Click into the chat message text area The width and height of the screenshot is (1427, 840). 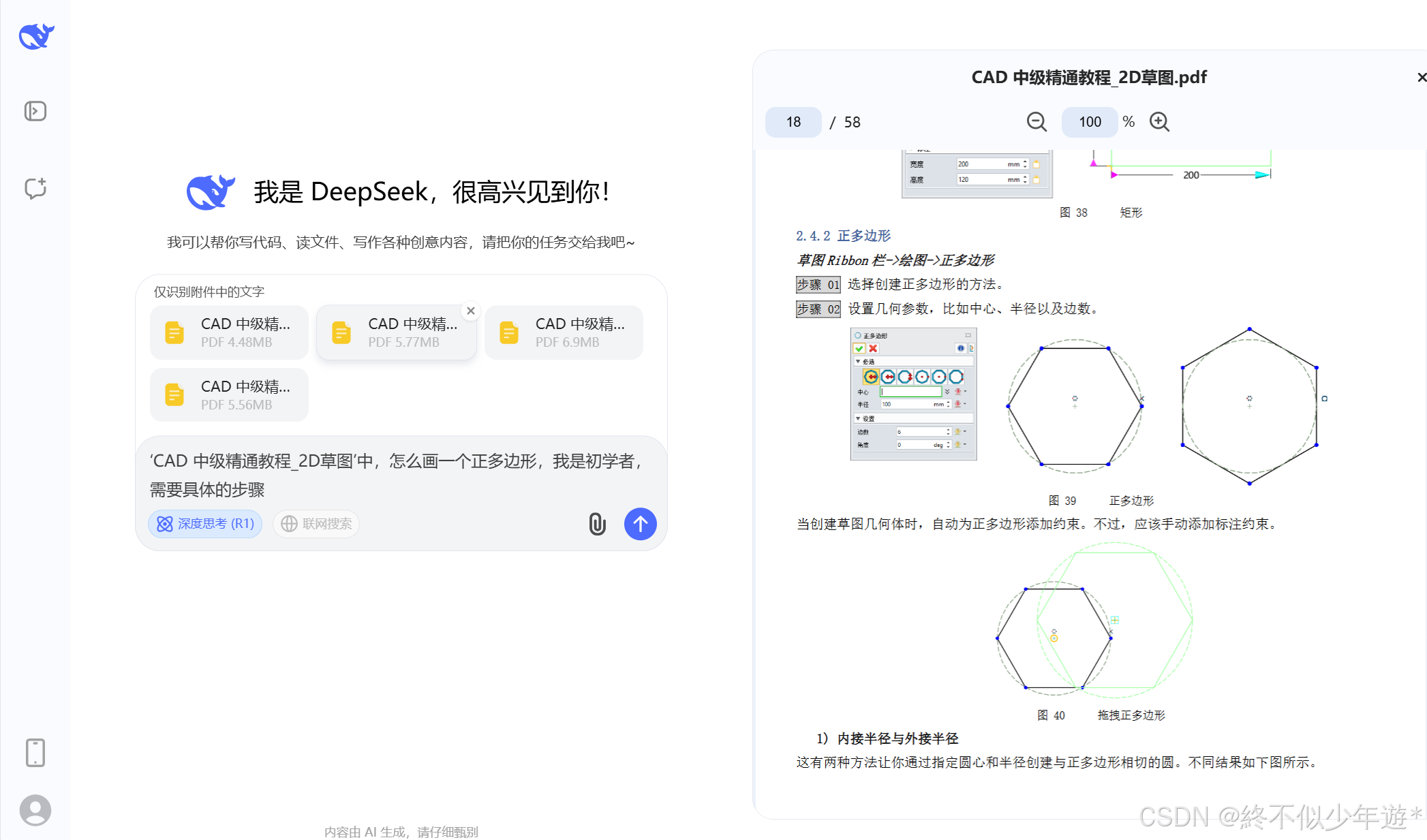tap(395, 475)
